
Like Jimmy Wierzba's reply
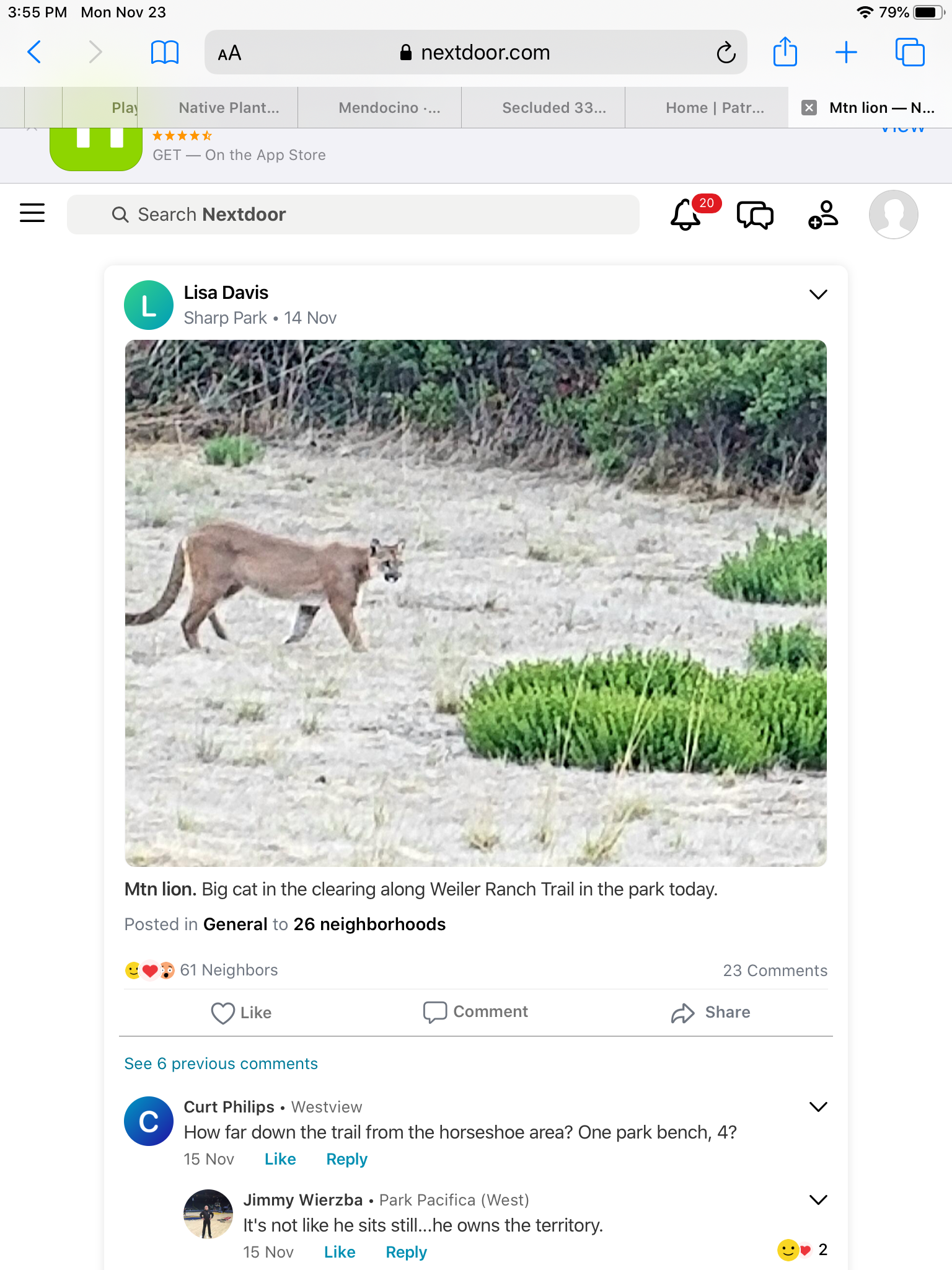point(340,1252)
